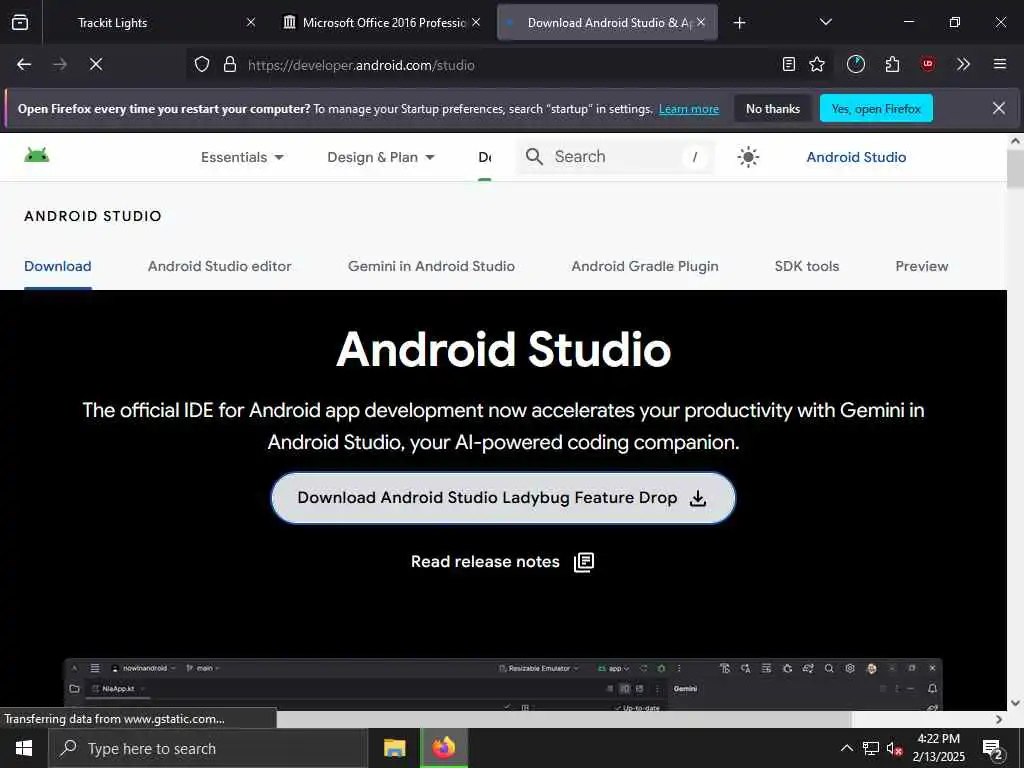This screenshot has width=1024, height=768.
Task: Click the horizontal scrollbar right arrow
Action: click(x=999, y=719)
